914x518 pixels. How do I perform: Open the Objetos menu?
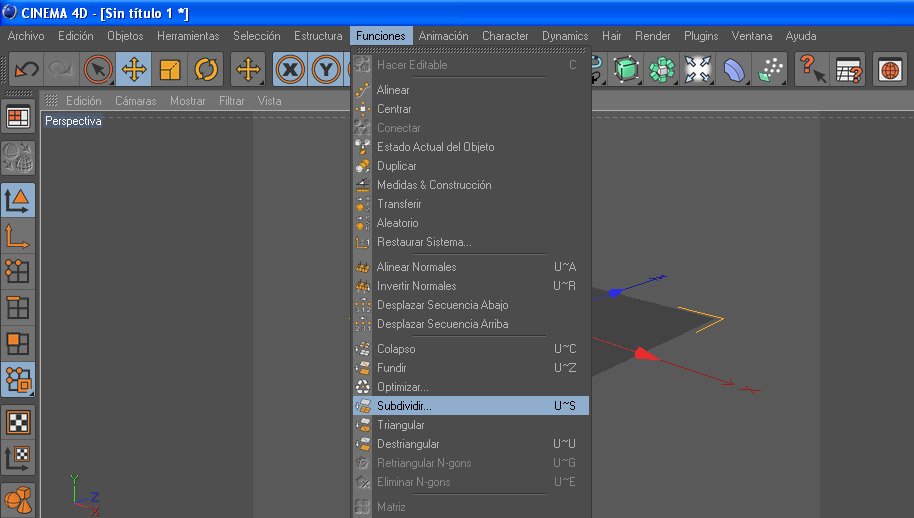point(125,36)
